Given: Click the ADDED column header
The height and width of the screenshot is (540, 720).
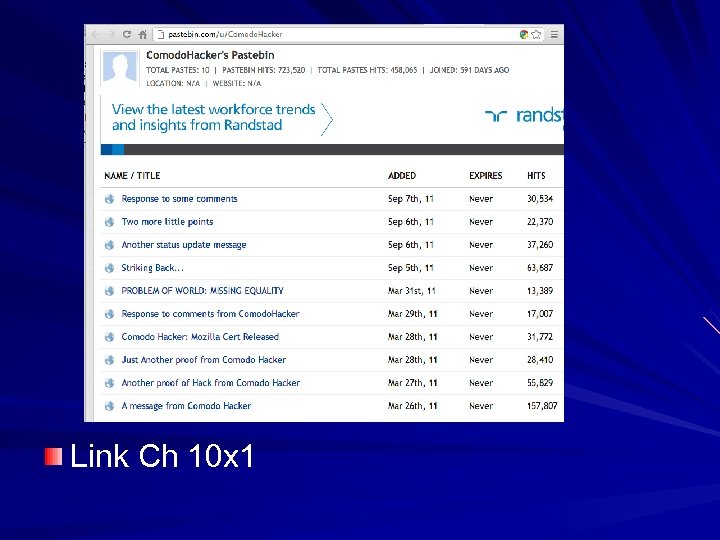Looking at the screenshot, I should pos(402,175).
